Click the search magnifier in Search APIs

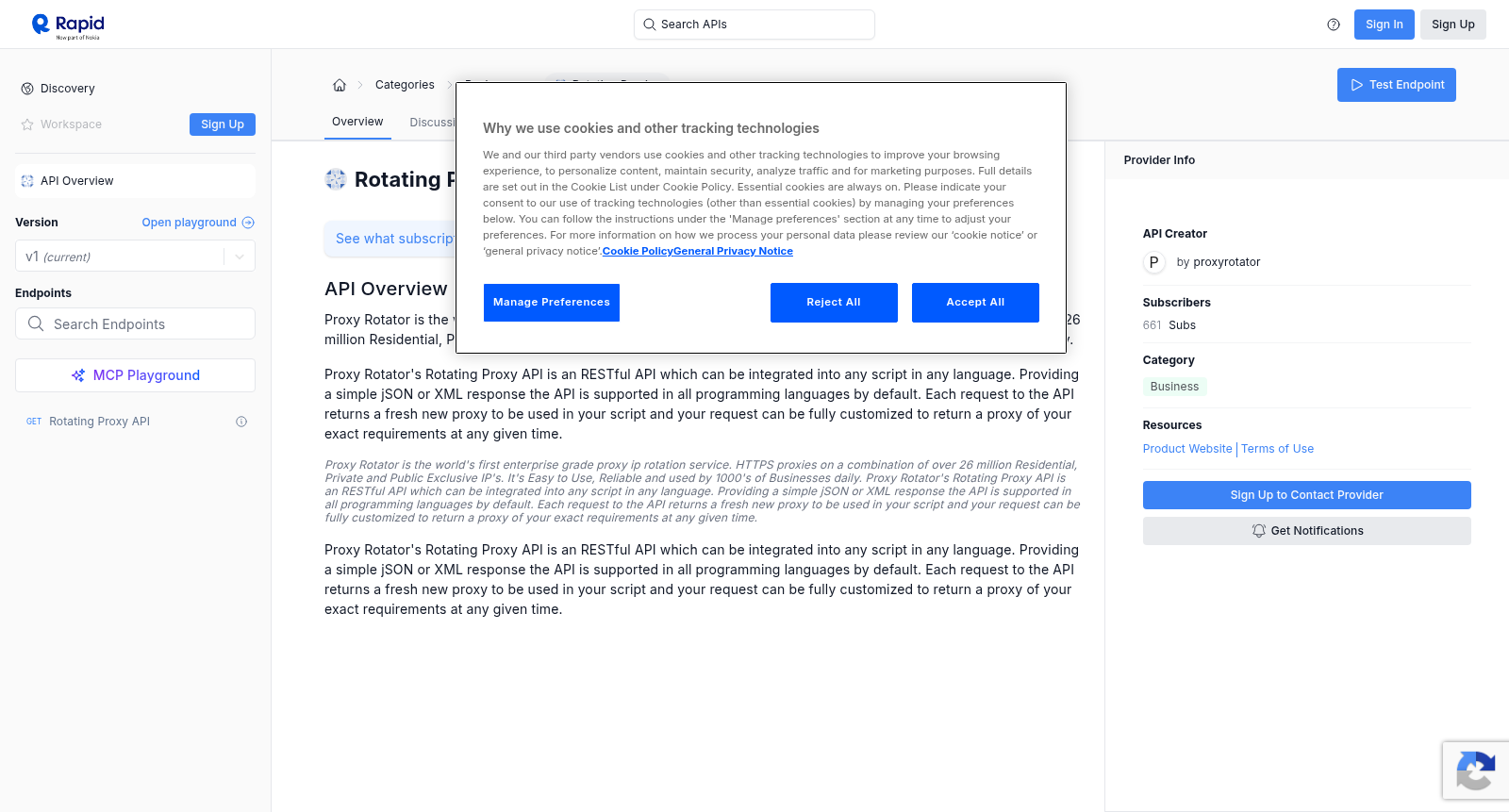point(650,25)
